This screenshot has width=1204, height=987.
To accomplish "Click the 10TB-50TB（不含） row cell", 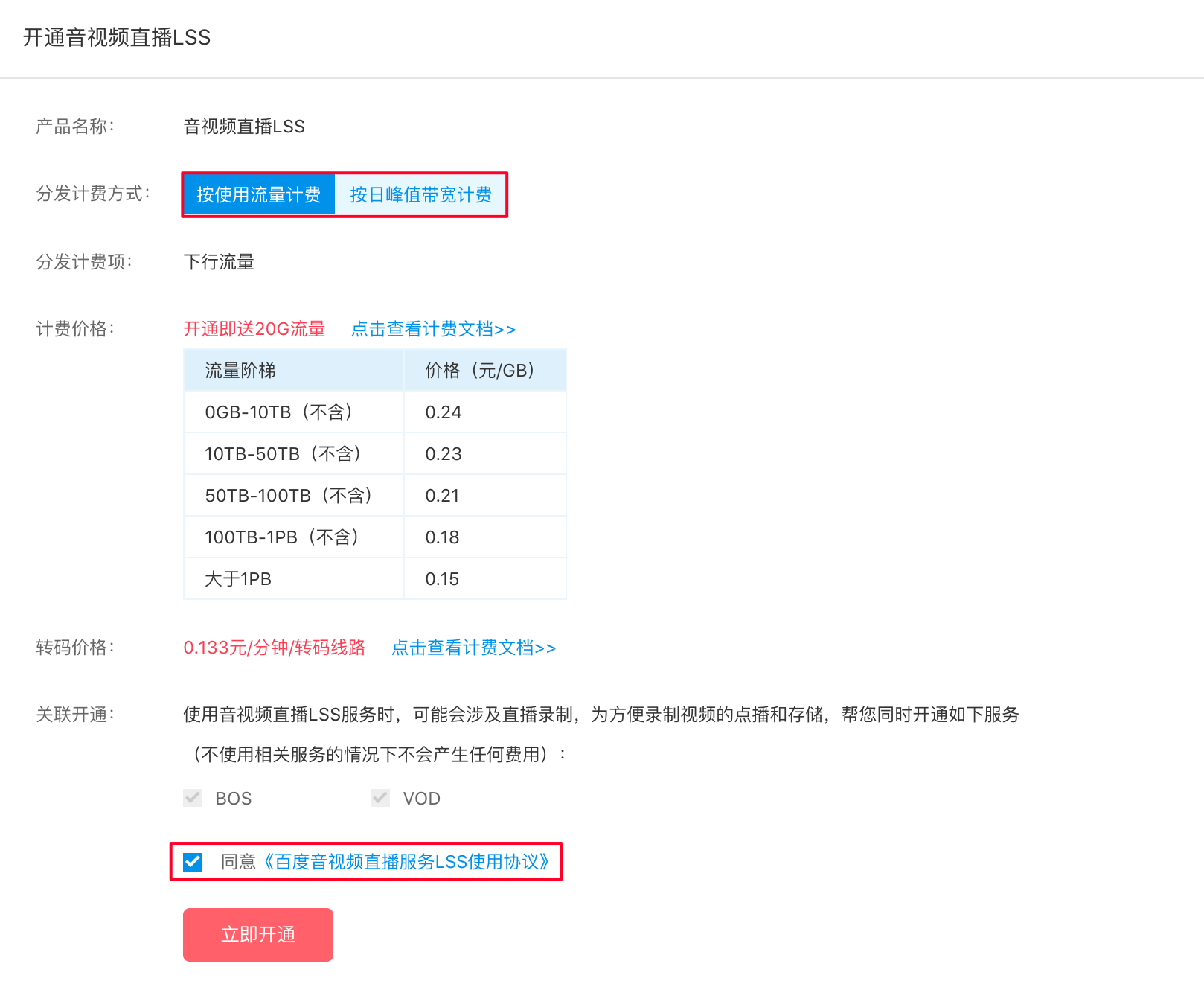I will click(x=293, y=453).
